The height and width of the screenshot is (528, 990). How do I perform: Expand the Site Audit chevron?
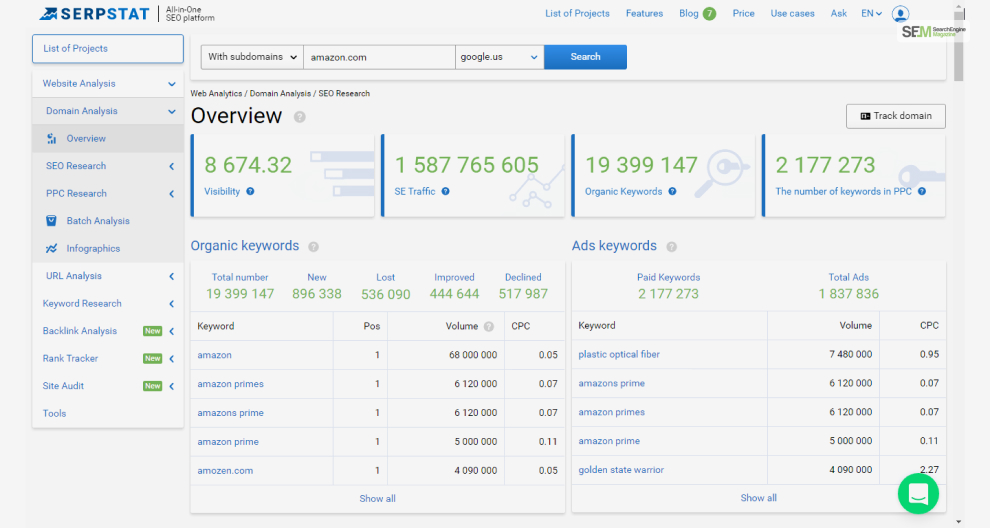point(172,386)
